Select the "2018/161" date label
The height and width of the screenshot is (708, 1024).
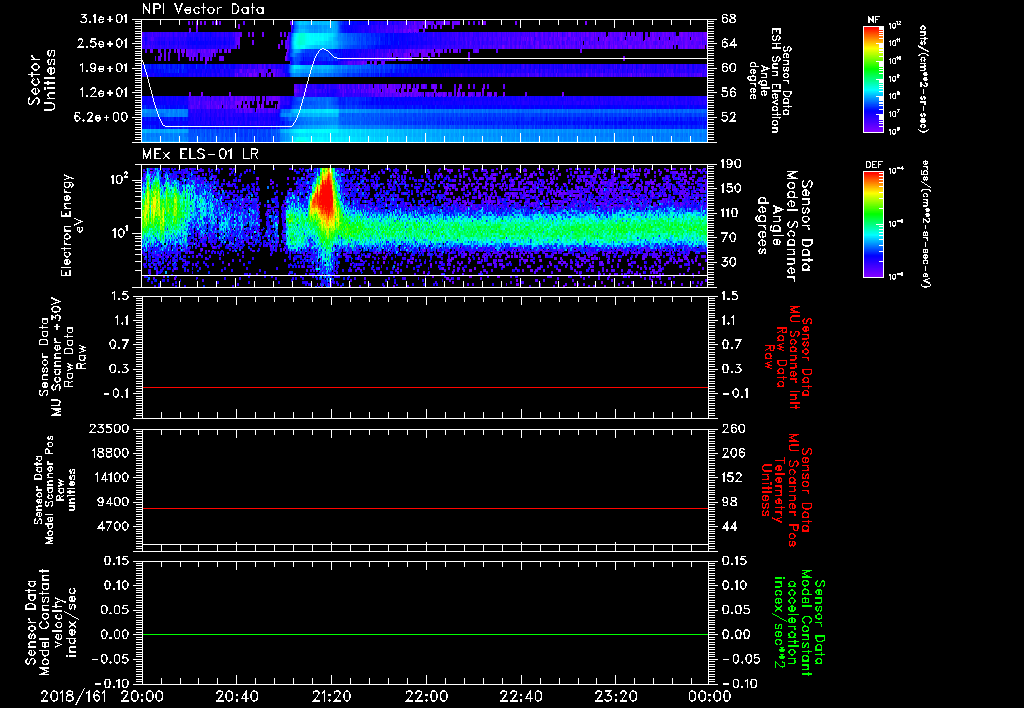(73, 696)
